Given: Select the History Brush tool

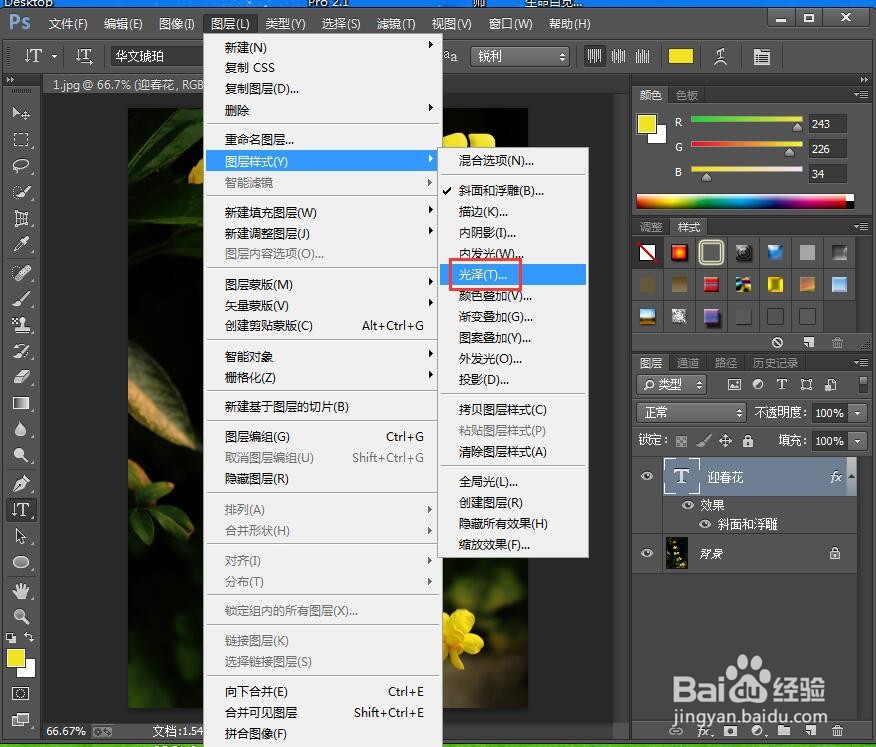Looking at the screenshot, I should coord(21,351).
